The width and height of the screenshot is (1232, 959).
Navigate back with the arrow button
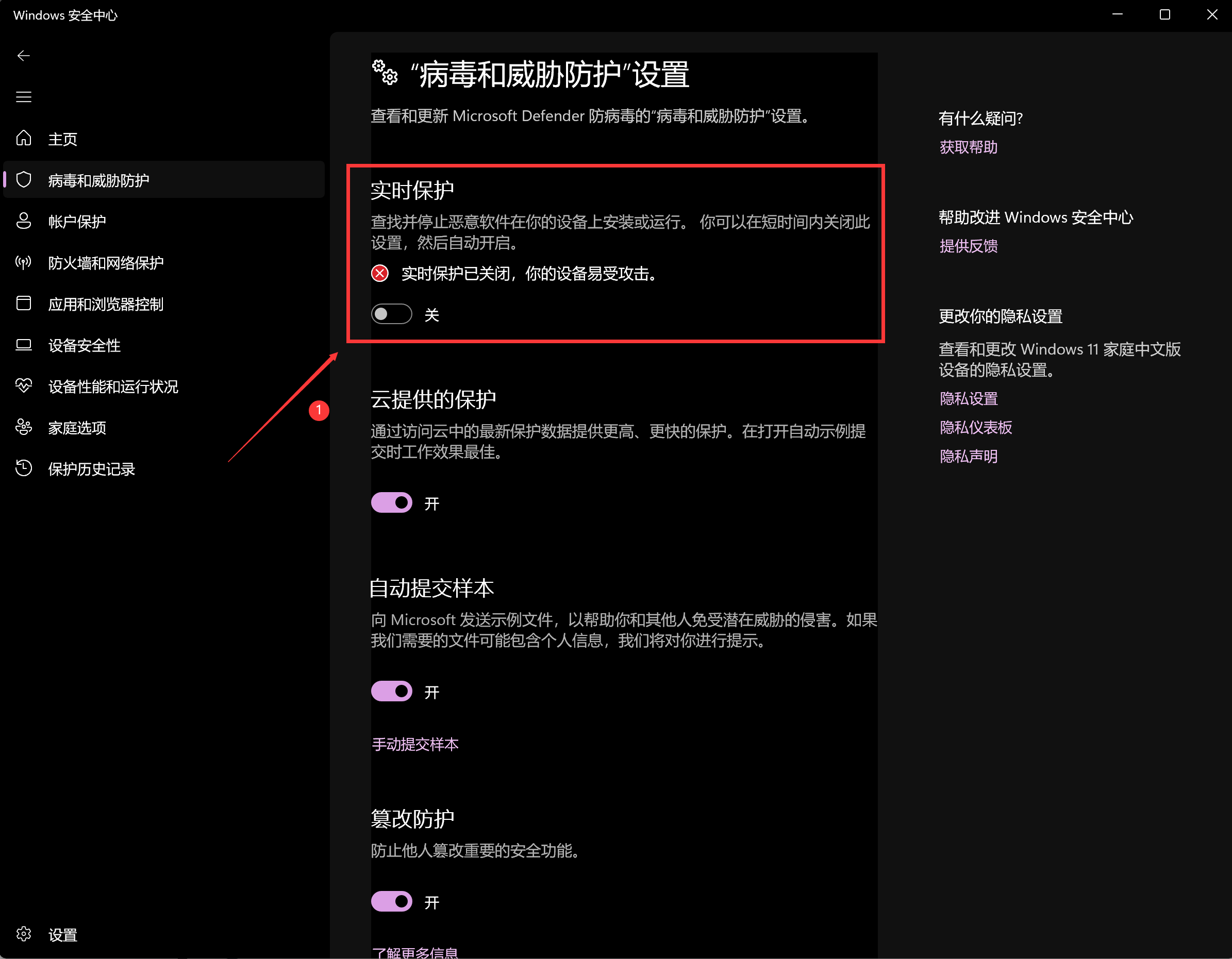point(23,55)
